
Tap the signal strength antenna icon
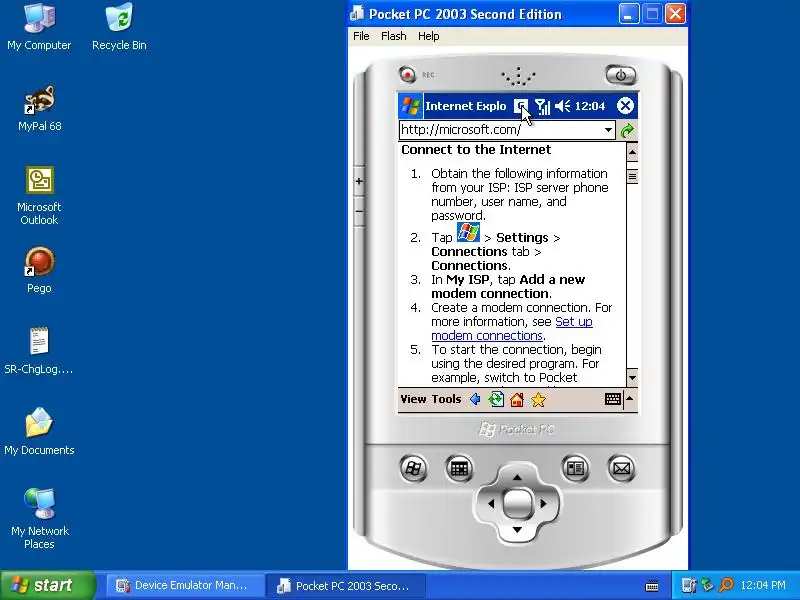coord(542,106)
